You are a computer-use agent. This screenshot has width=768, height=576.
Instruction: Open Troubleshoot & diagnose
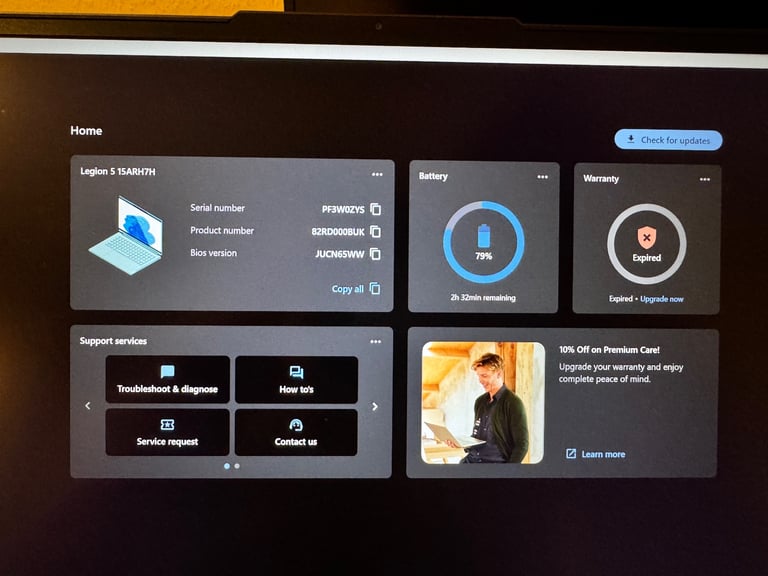[x=168, y=380]
